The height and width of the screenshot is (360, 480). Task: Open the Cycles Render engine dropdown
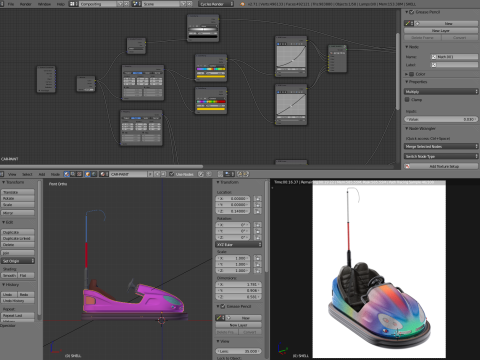point(217,4)
